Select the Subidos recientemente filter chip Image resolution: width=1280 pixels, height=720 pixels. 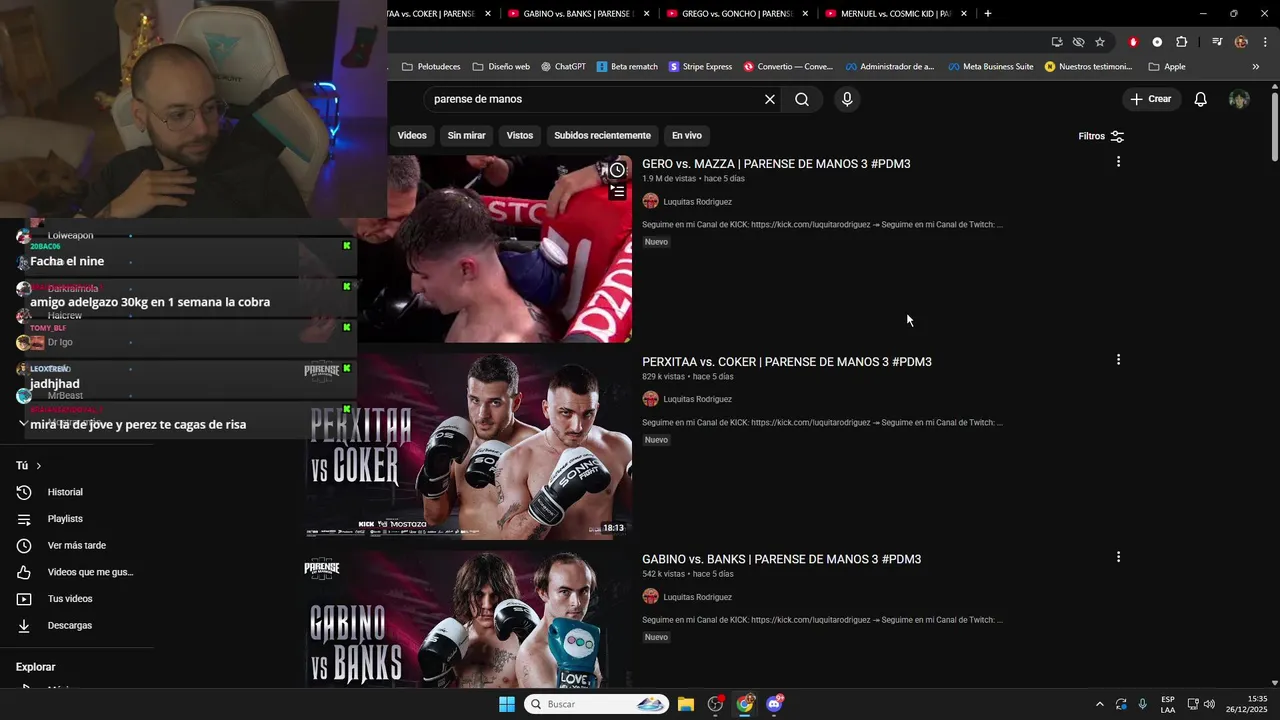pos(602,136)
